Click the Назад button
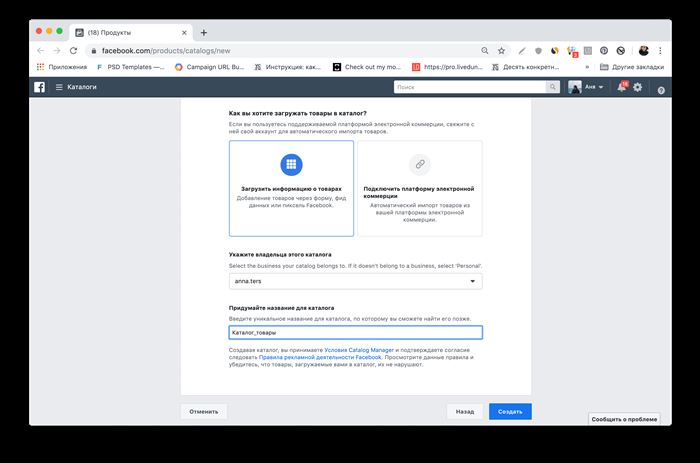Image resolution: width=700 pixels, height=463 pixels. (x=465, y=412)
